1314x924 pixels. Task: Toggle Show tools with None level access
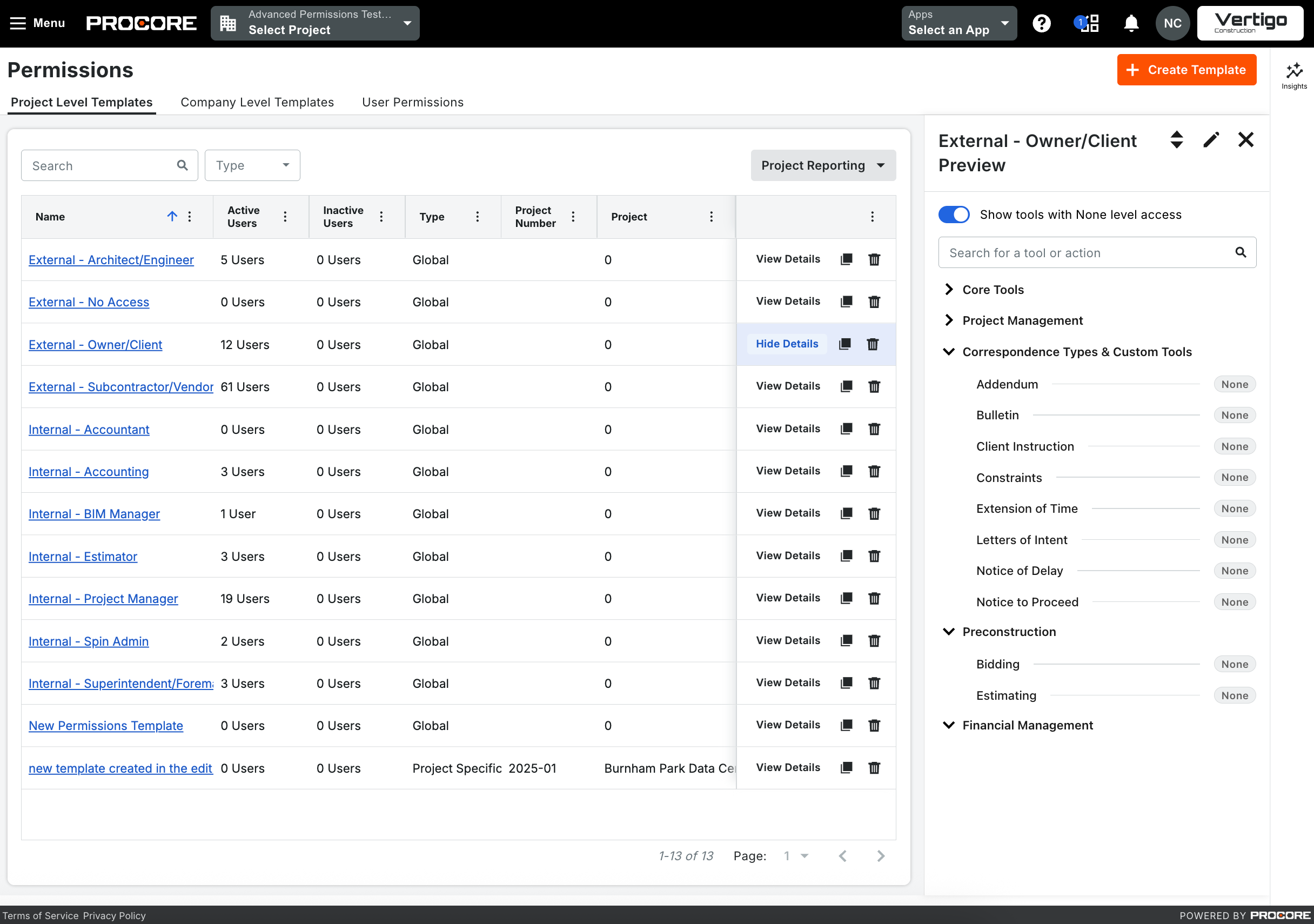tap(954, 215)
